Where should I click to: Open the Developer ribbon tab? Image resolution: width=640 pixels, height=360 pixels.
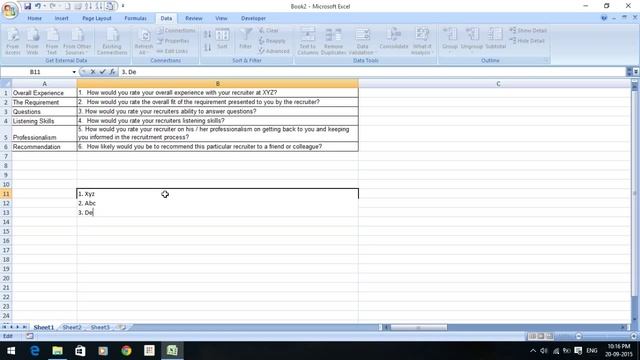click(253, 18)
